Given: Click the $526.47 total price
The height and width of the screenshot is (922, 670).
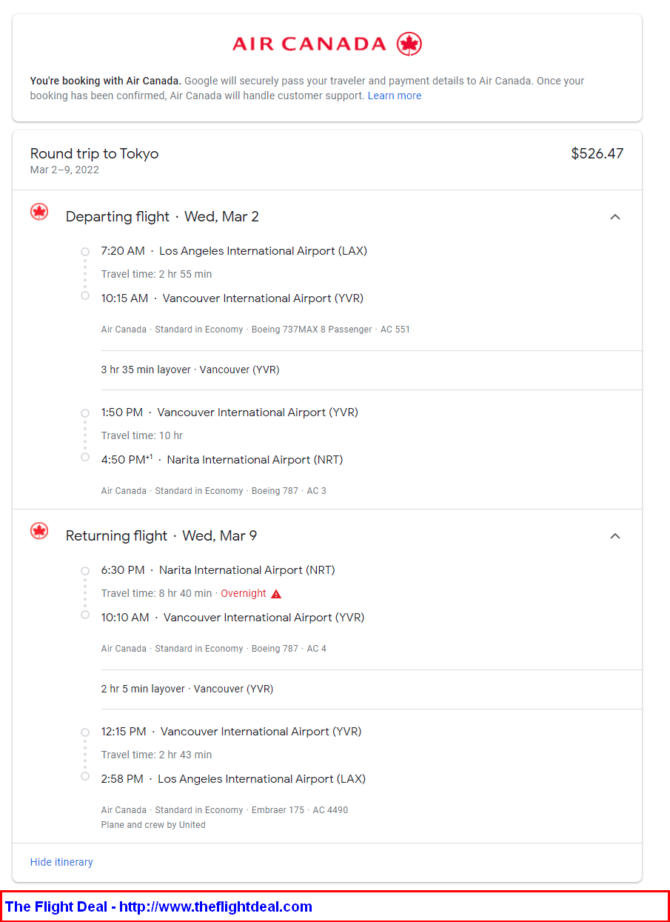Looking at the screenshot, I should point(597,153).
